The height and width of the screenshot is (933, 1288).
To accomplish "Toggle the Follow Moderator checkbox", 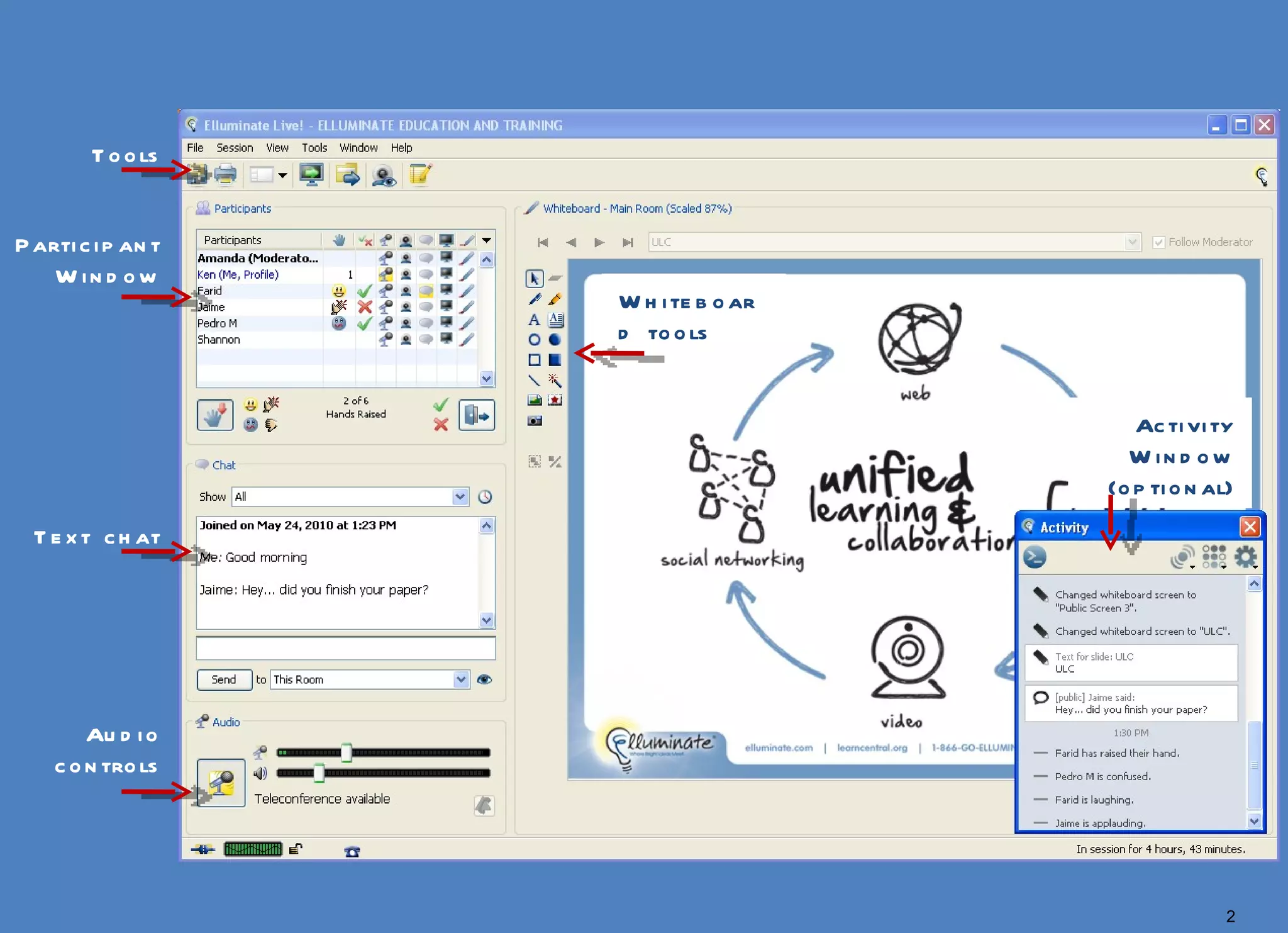I will [1158, 242].
